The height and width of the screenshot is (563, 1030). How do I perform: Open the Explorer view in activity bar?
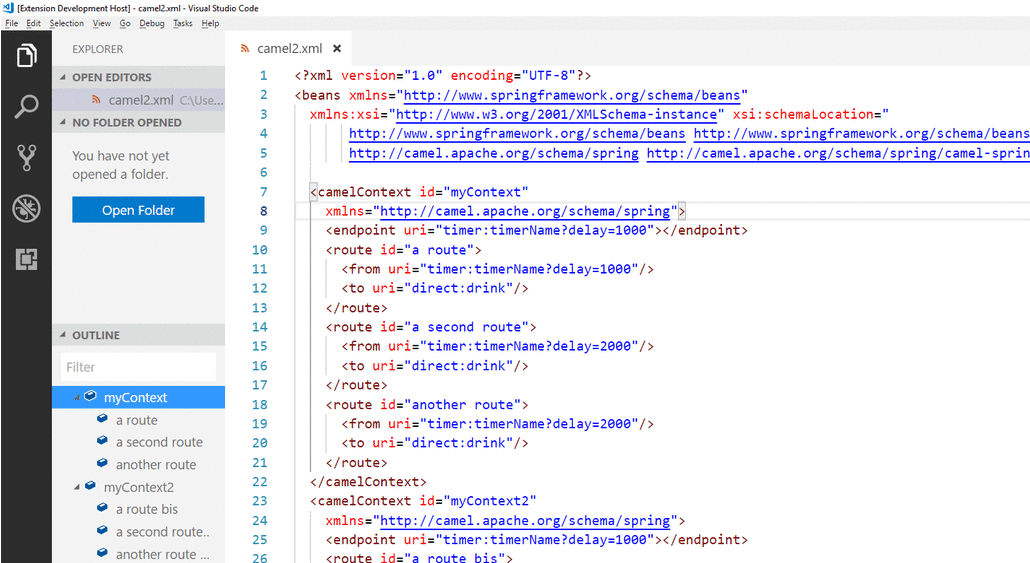(26, 55)
